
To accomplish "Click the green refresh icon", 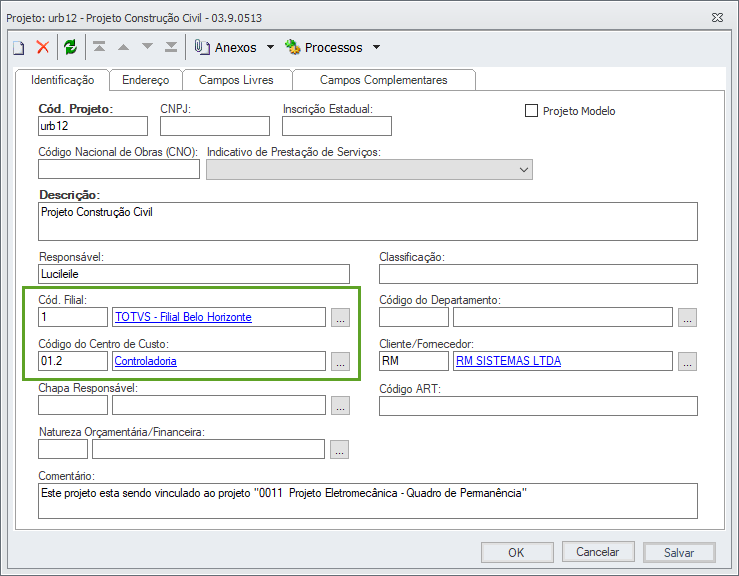I will [70, 47].
